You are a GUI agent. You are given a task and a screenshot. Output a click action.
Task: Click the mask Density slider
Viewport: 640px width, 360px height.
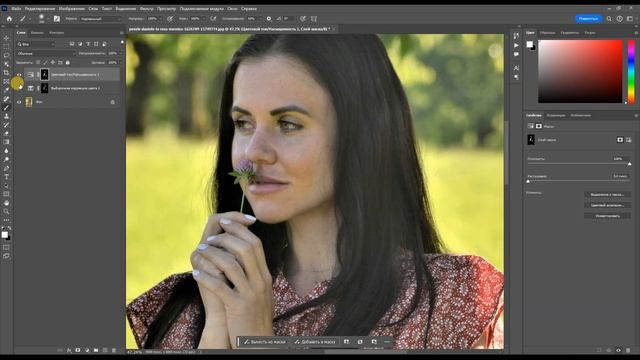(578, 164)
